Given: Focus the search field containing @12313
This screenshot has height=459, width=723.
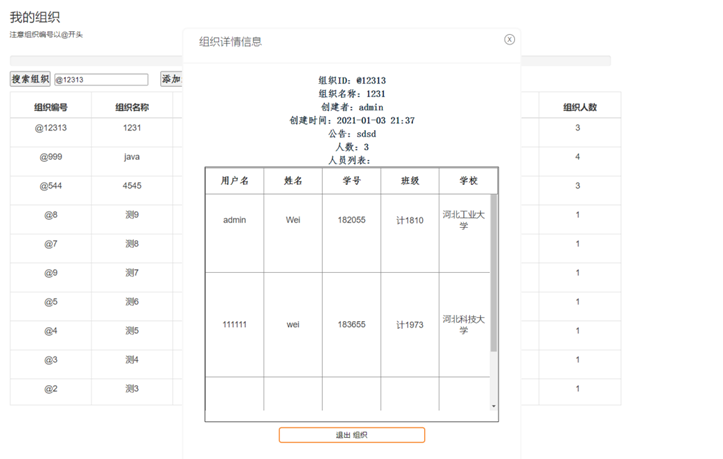Looking at the screenshot, I should pos(101,80).
